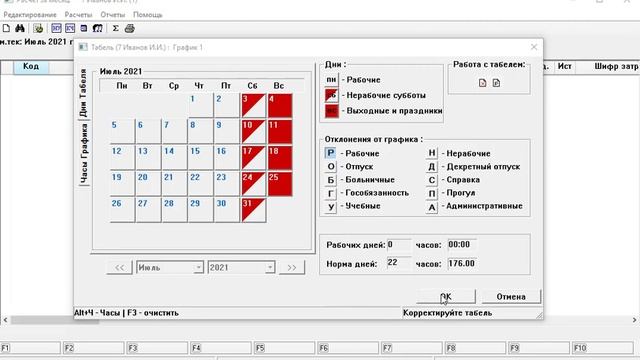Click the Sigma sum toolbar icon
The image size is (640, 360).
(116, 28)
